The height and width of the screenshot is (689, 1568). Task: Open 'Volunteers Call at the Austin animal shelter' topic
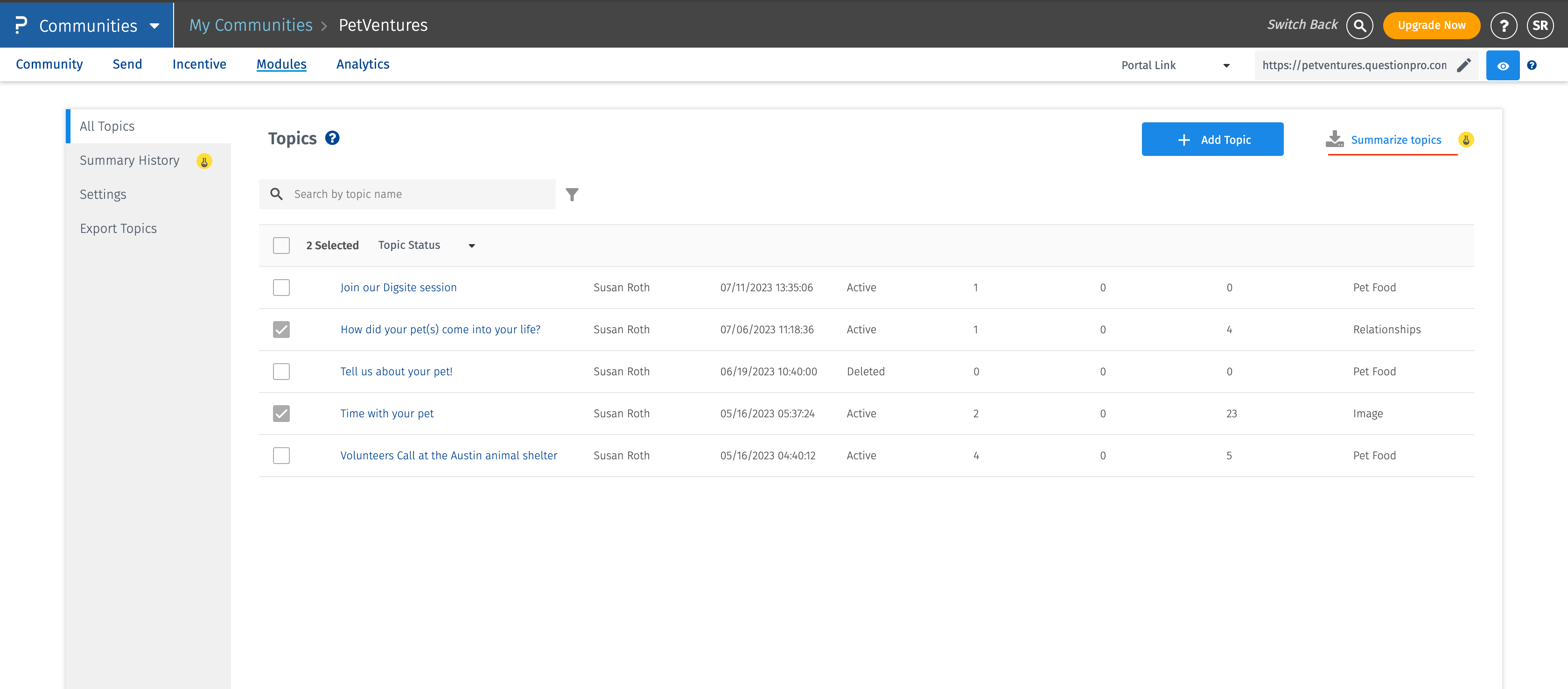coord(448,456)
